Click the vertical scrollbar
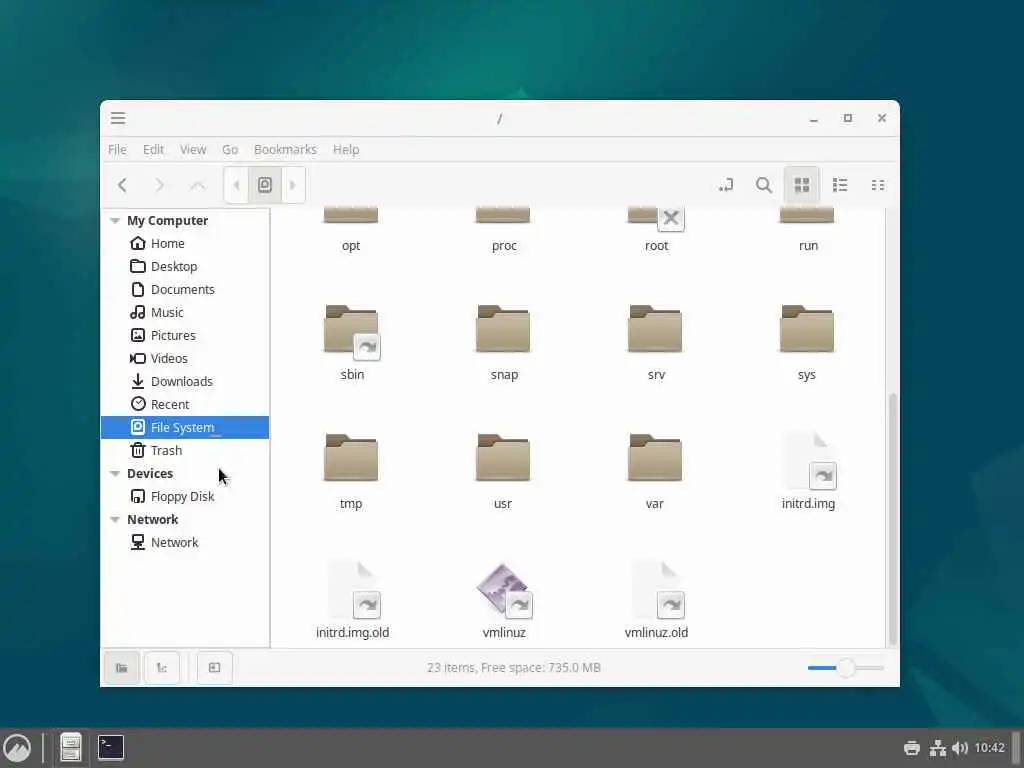The height and width of the screenshot is (768, 1024). (893, 519)
